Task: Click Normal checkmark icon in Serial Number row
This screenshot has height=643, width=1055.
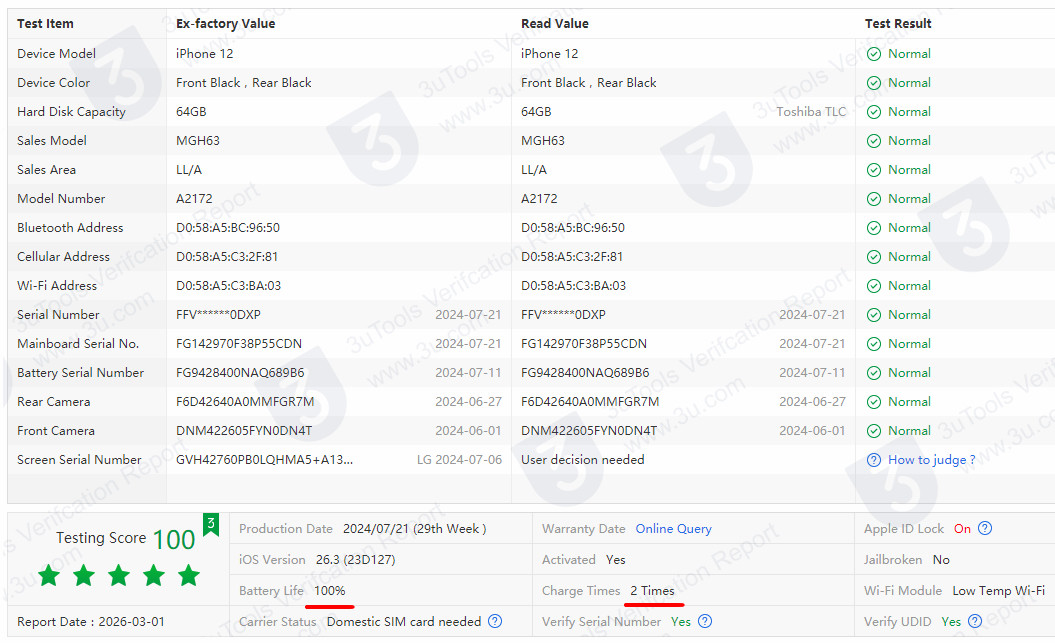Action: click(874, 315)
